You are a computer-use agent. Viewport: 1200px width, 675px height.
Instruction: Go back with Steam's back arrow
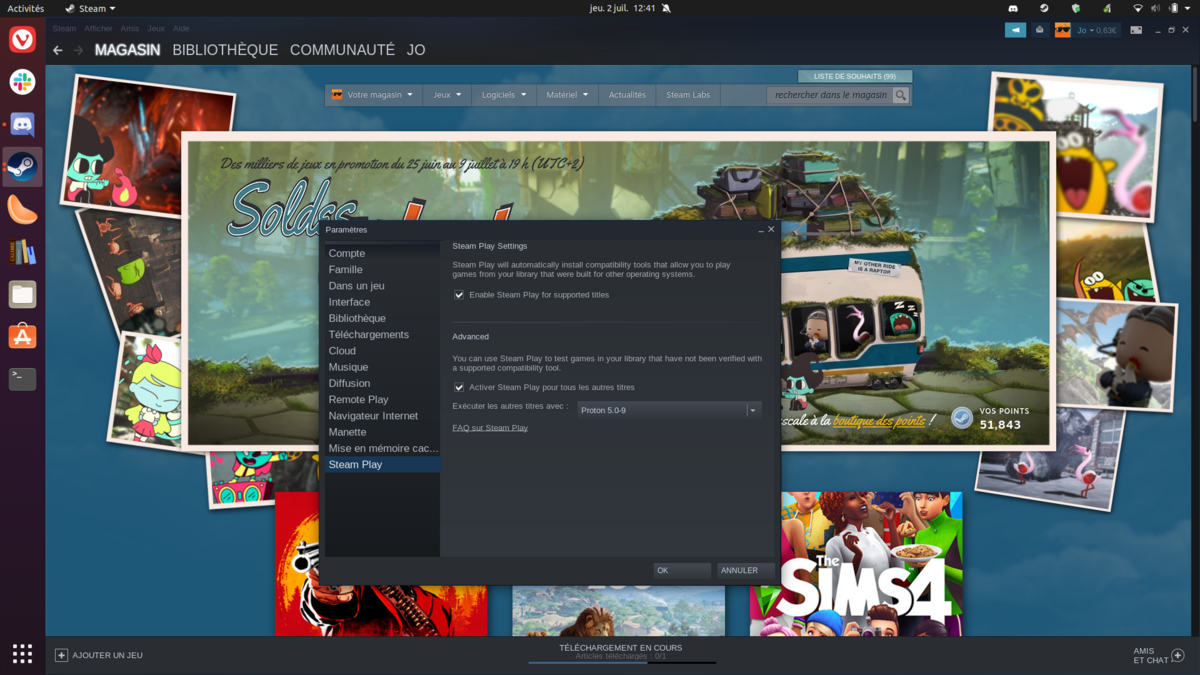(x=58, y=50)
